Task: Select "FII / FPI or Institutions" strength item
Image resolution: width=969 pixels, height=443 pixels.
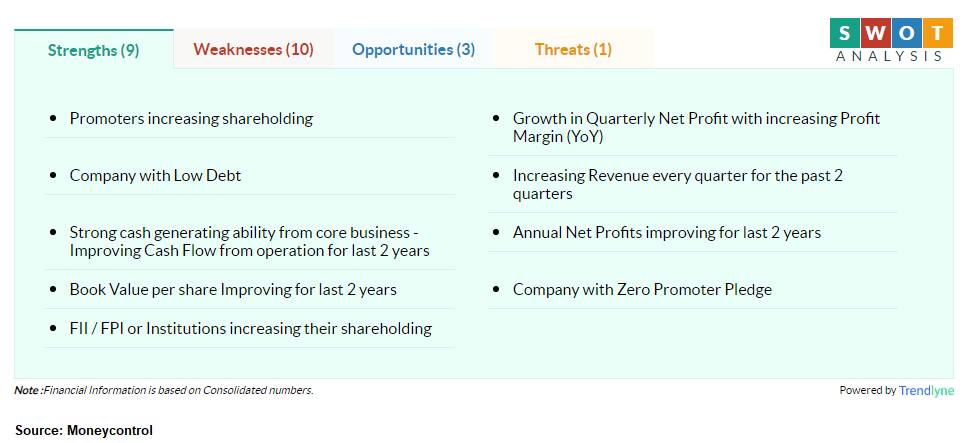Action: (250, 328)
